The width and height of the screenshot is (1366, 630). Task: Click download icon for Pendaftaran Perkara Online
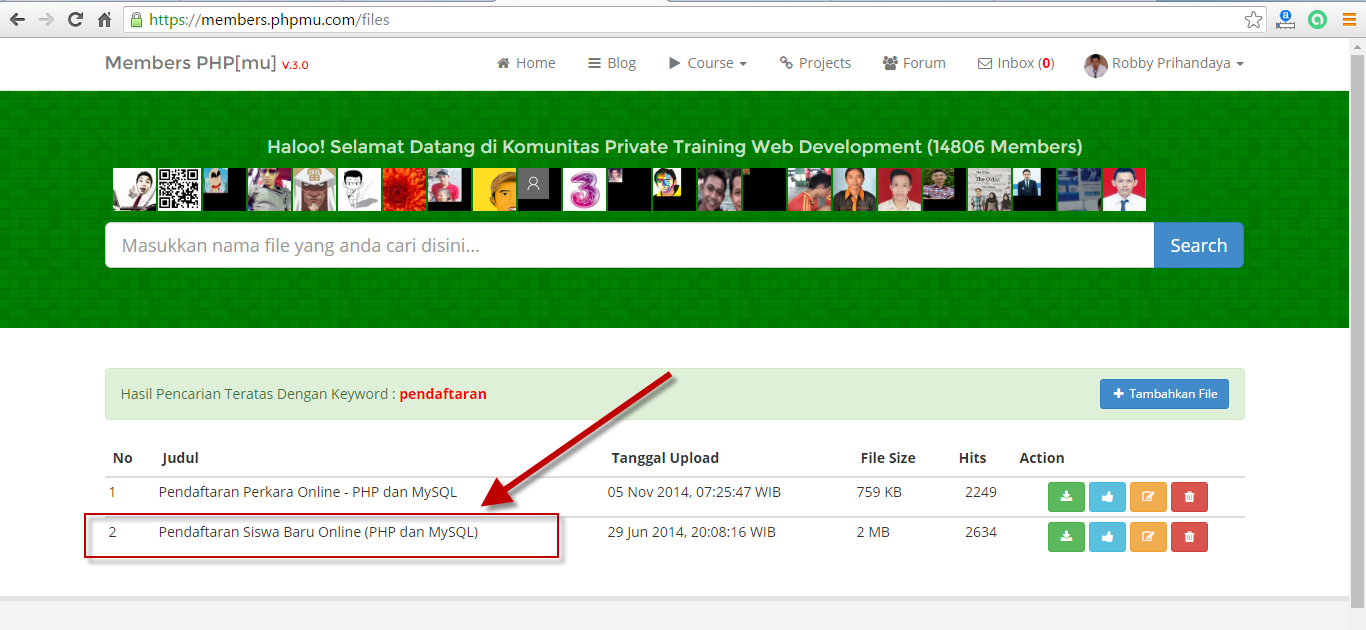point(1066,496)
